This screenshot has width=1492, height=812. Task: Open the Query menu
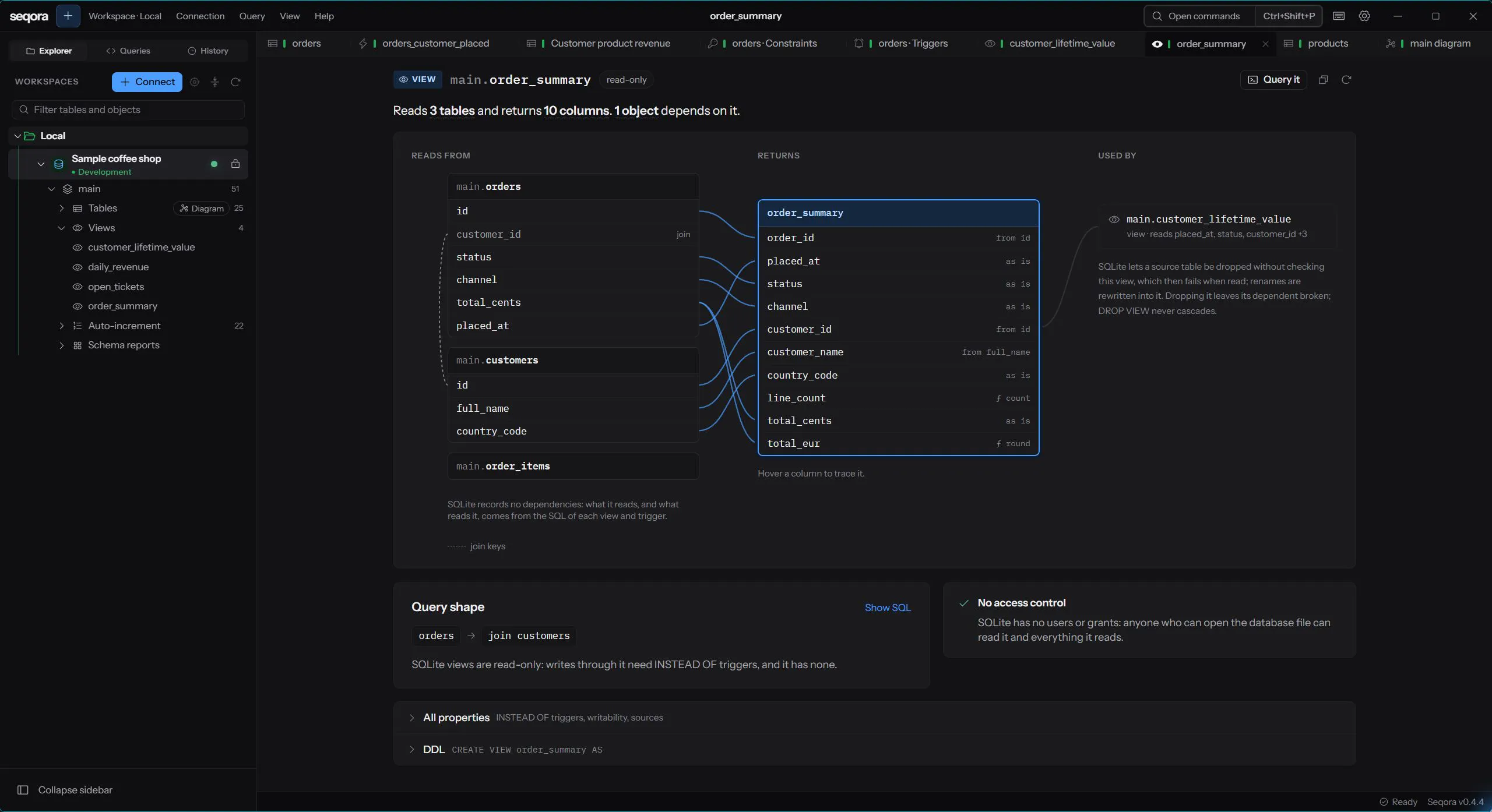tap(252, 16)
